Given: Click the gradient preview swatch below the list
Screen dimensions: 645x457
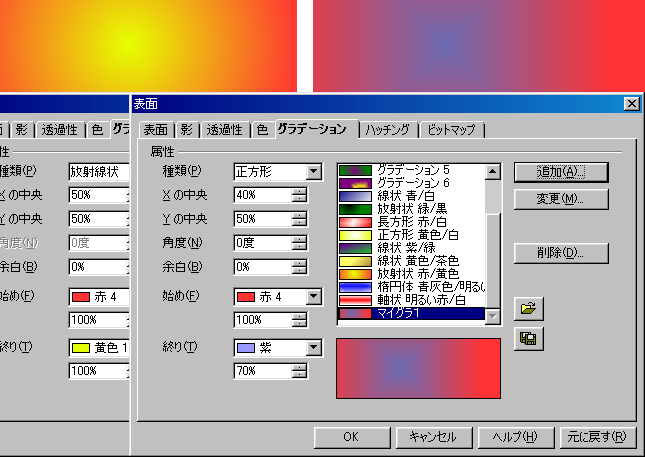Looking at the screenshot, I should point(418,369).
